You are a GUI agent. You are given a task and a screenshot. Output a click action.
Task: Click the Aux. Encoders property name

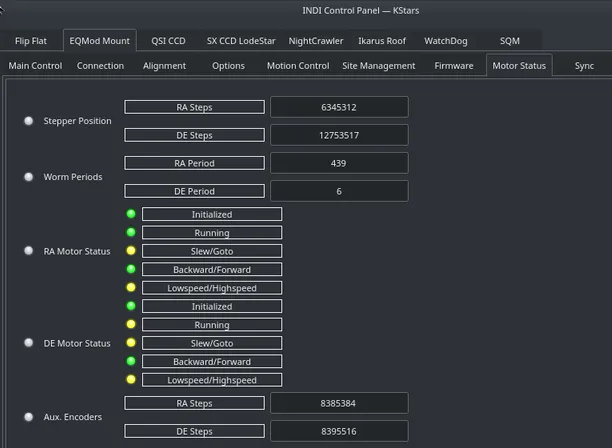click(x=73, y=417)
